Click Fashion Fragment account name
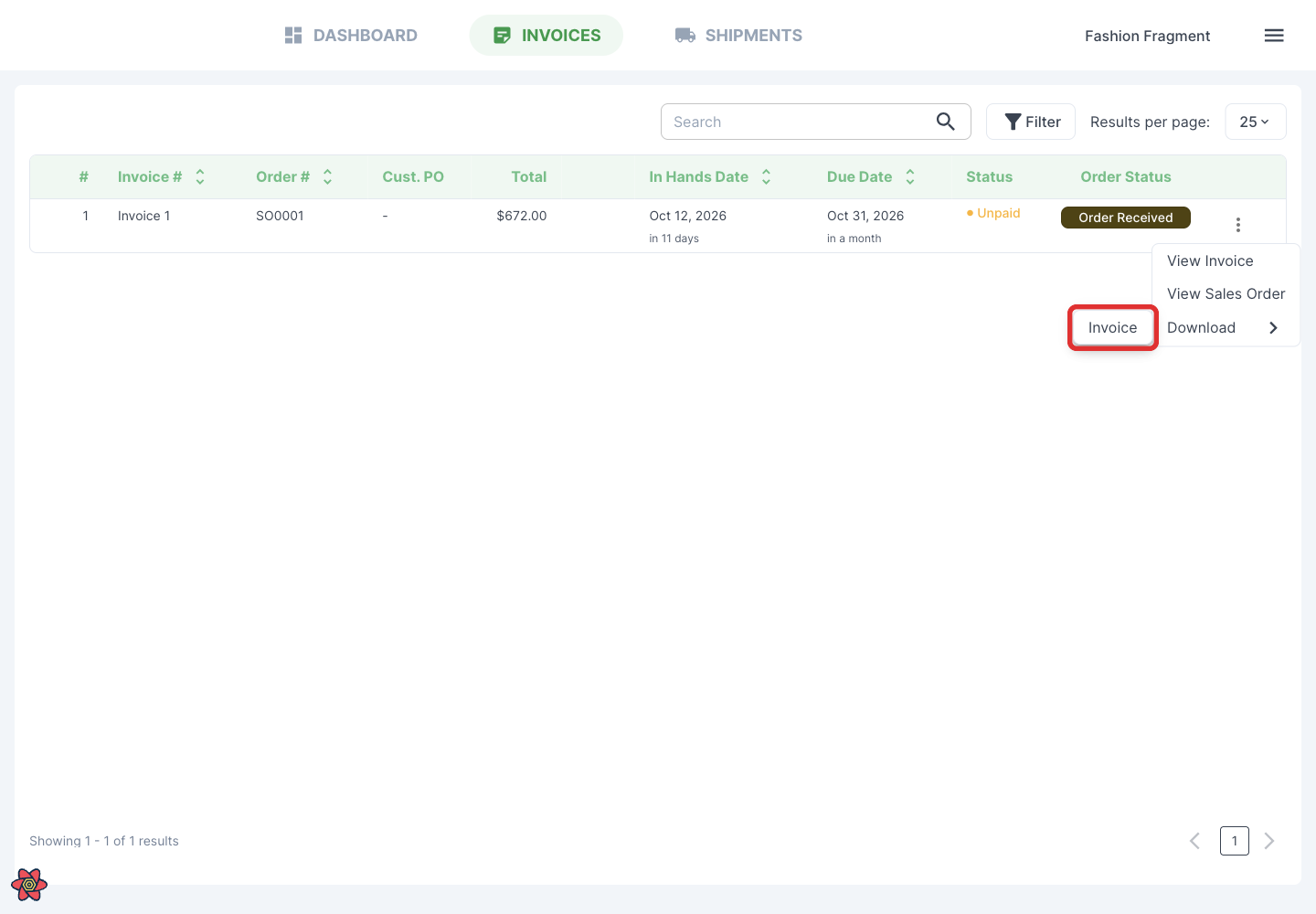Image resolution: width=1316 pixels, height=914 pixels. click(1147, 36)
